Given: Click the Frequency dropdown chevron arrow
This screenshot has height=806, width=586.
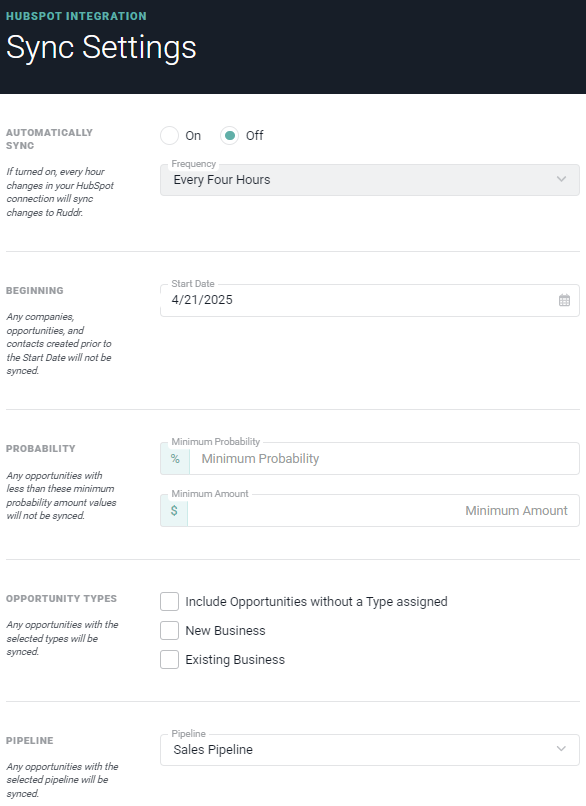Looking at the screenshot, I should click(x=561, y=179).
